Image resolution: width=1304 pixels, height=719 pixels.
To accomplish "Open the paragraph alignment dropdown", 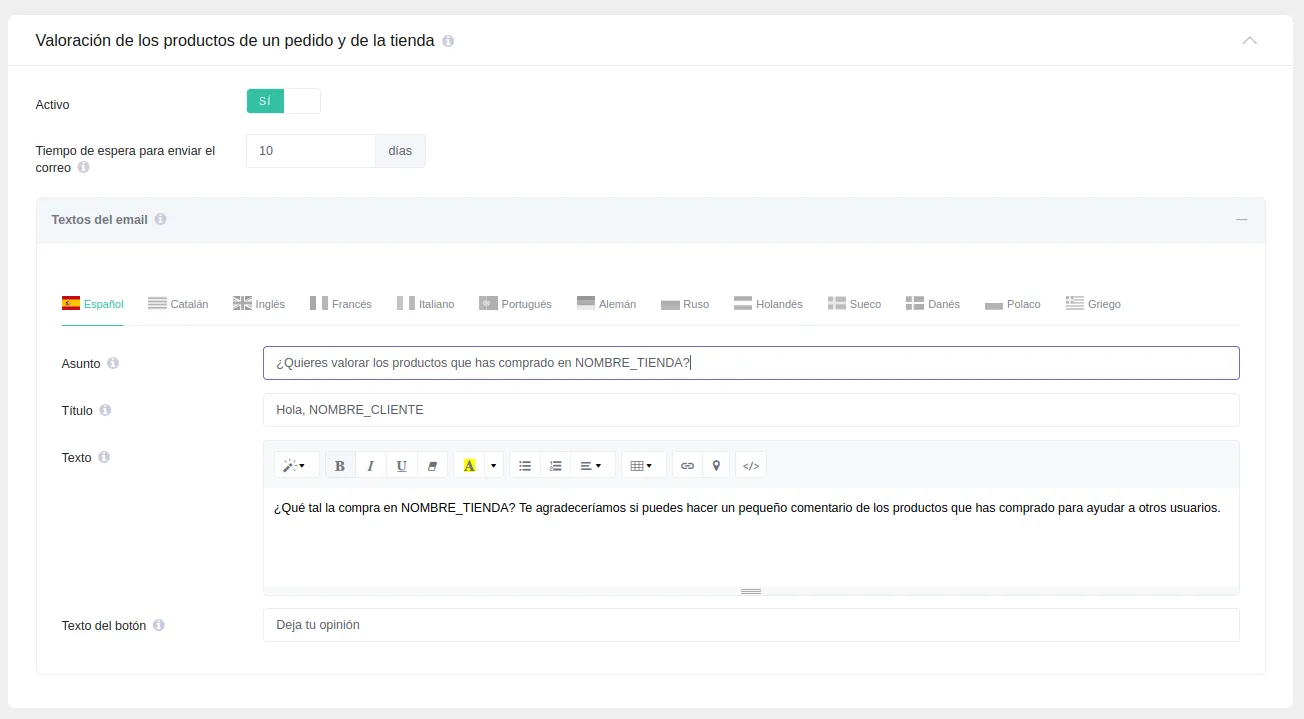I will point(592,465).
